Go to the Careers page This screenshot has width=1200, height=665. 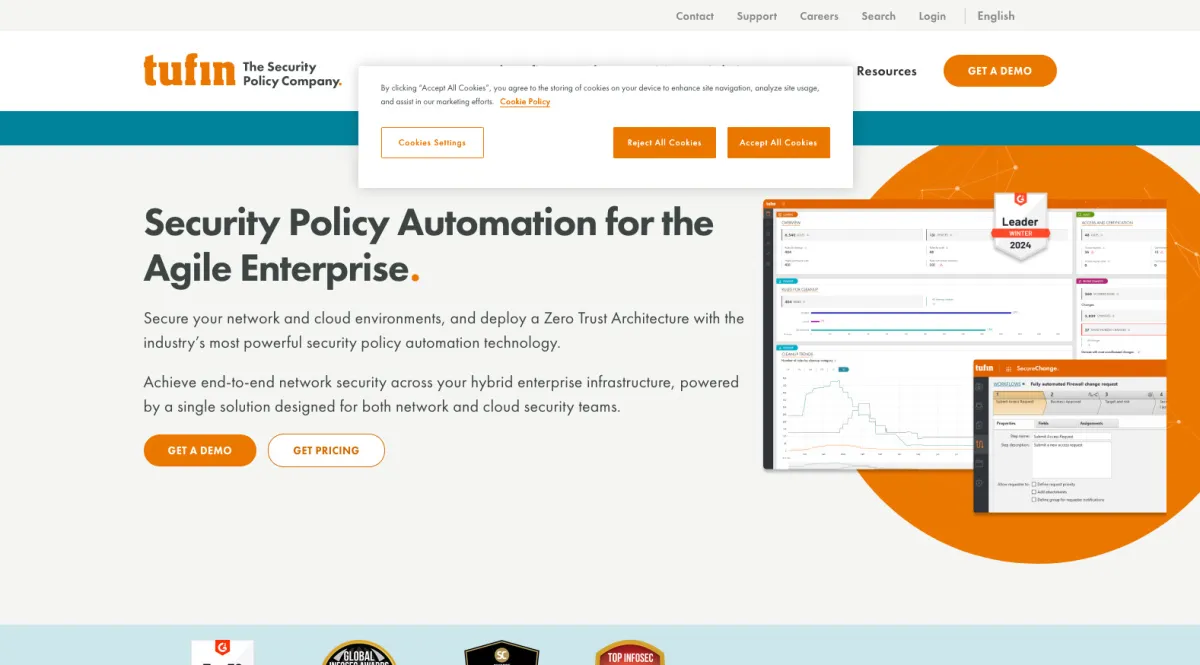[819, 16]
